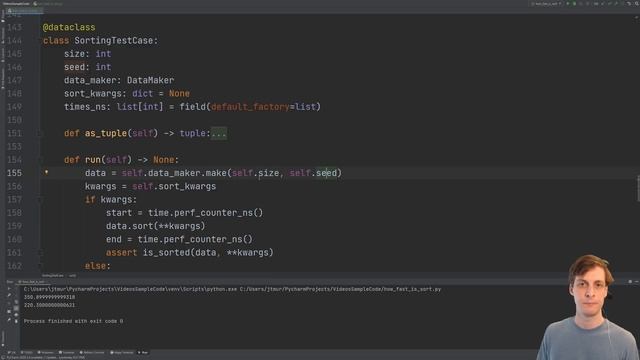
Task: Open the Problems tool window tab
Action: coord(46,352)
